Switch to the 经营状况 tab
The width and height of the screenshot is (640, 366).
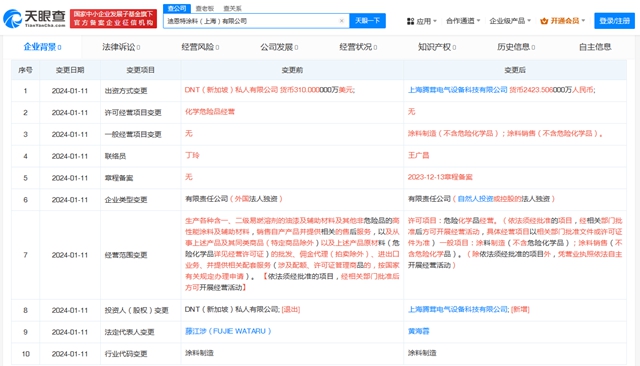coord(358,47)
